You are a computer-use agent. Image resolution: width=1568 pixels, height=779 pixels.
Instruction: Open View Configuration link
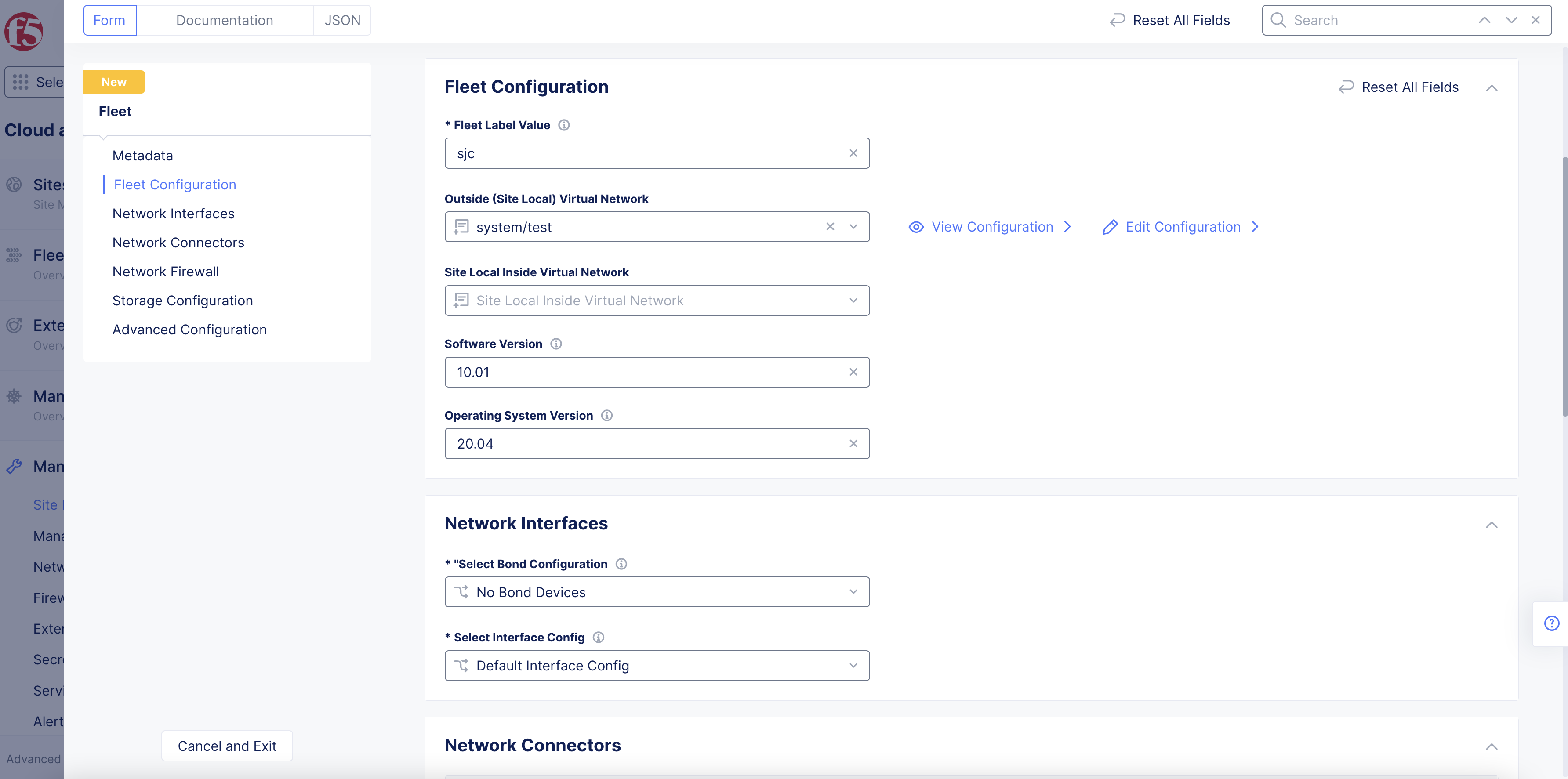point(990,227)
